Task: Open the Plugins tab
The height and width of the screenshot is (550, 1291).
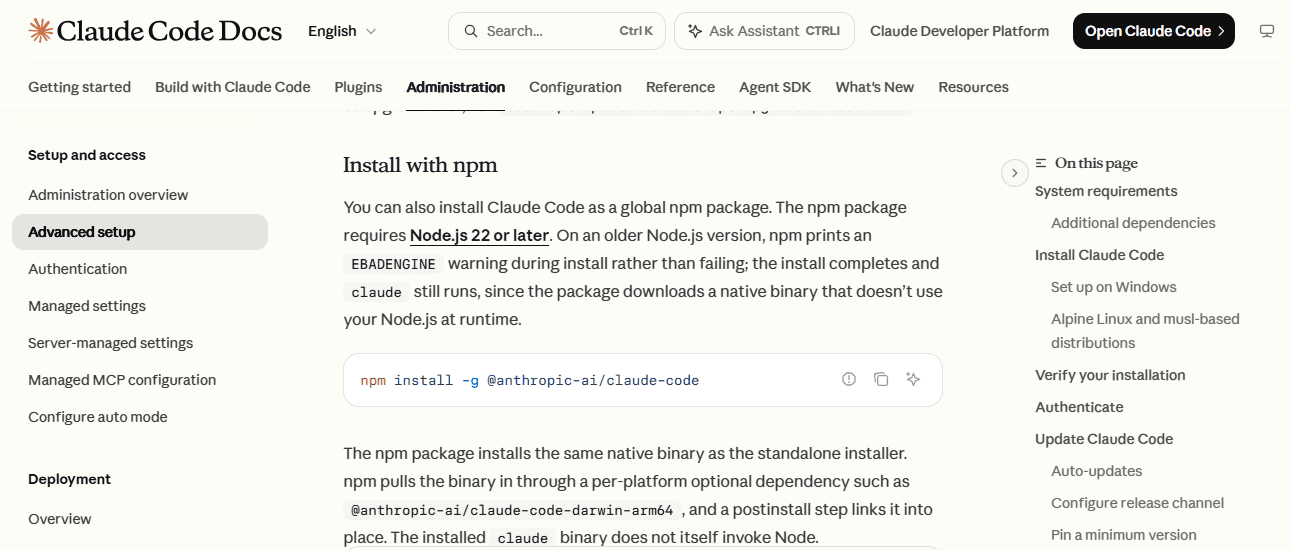Action: point(358,87)
